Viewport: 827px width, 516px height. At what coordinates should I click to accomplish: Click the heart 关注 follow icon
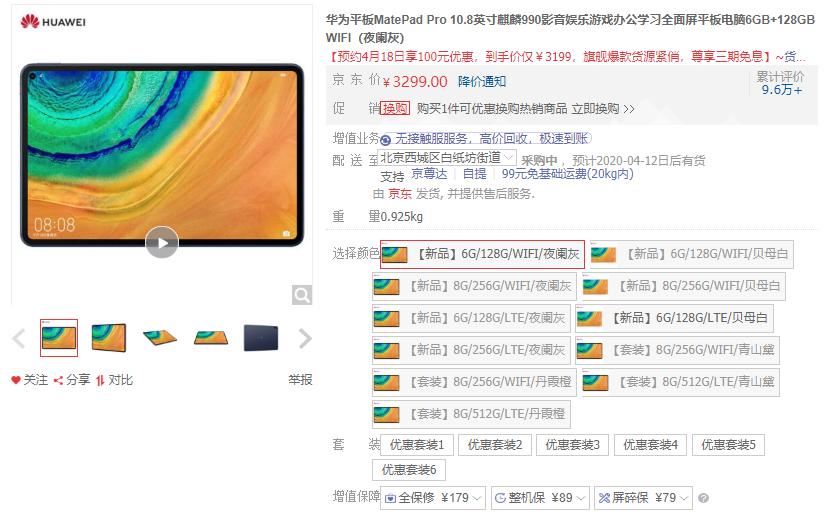(x=16, y=380)
